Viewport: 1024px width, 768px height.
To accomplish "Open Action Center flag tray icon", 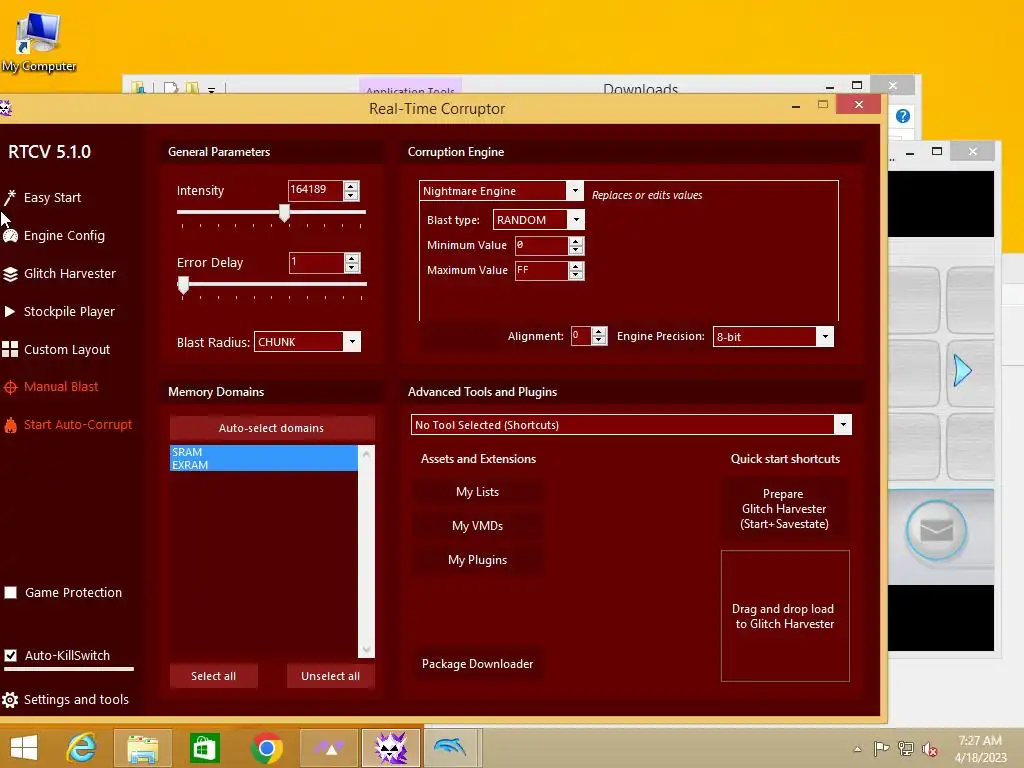I will click(882, 748).
